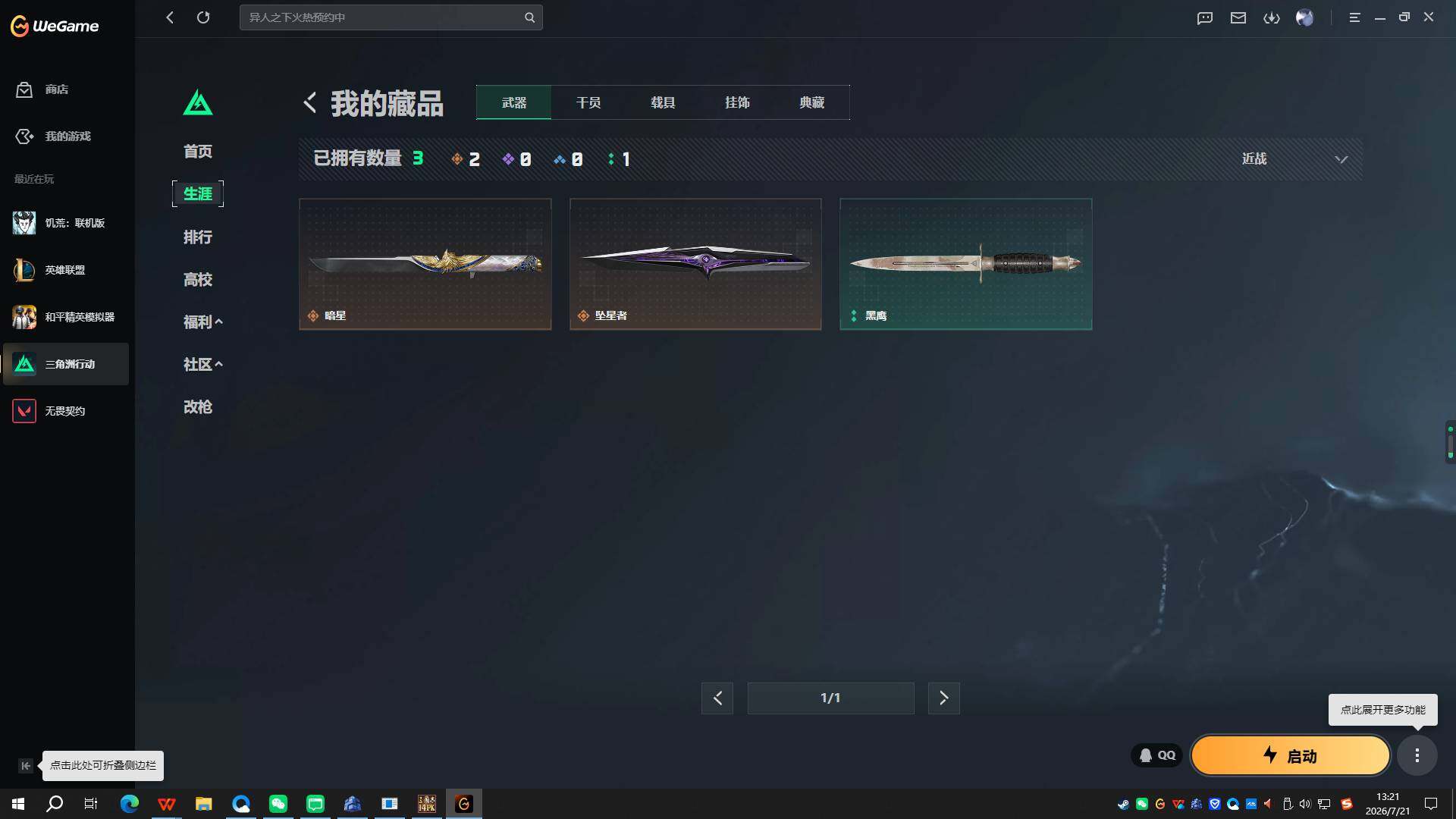Switch to the 典藏 tab

(811, 102)
